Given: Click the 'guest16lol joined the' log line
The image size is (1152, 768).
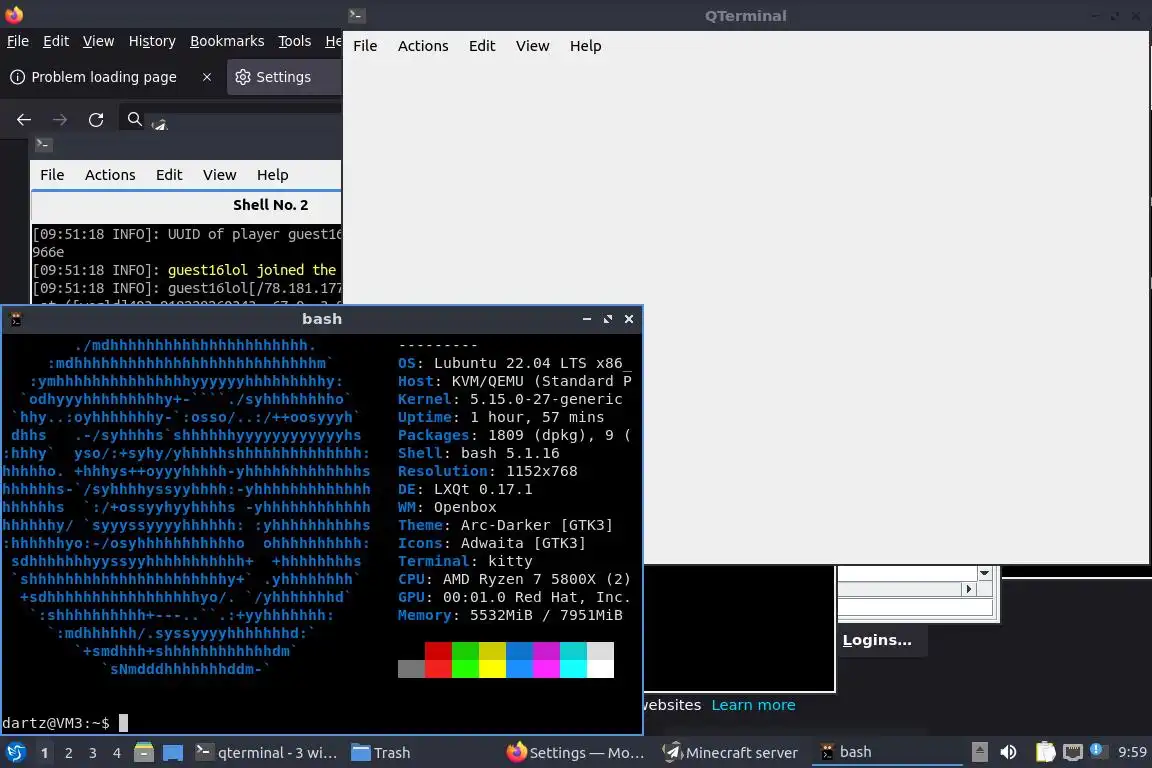Looking at the screenshot, I should click(x=251, y=270).
